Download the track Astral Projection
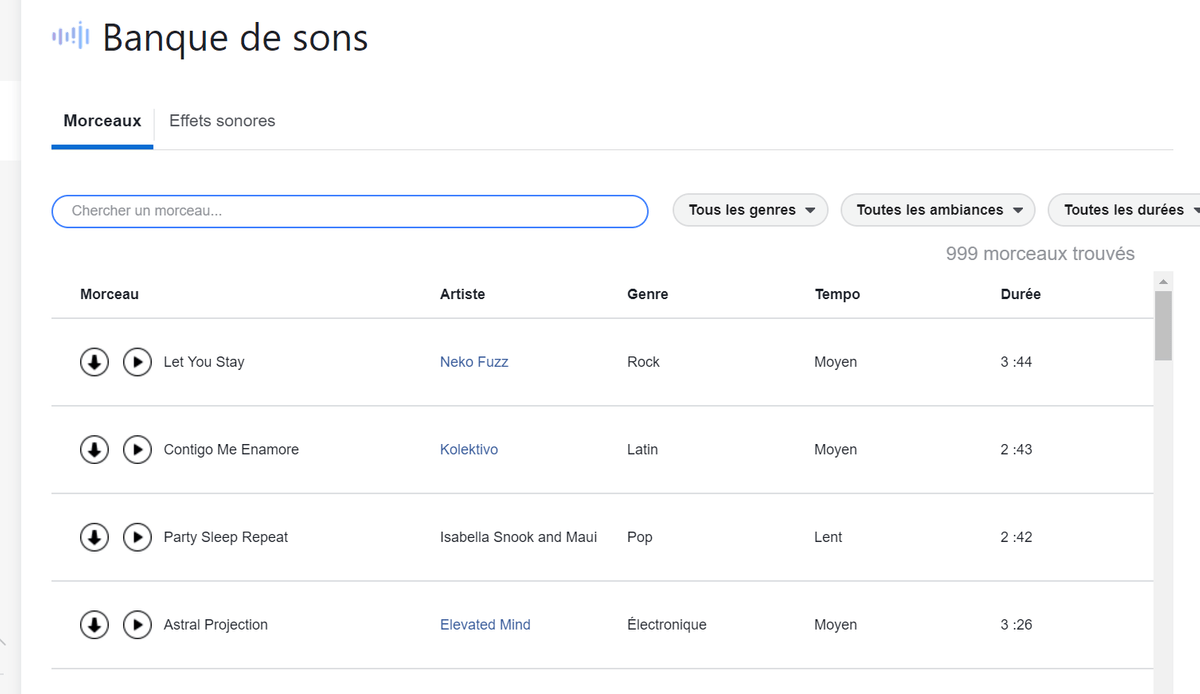 click(x=94, y=625)
